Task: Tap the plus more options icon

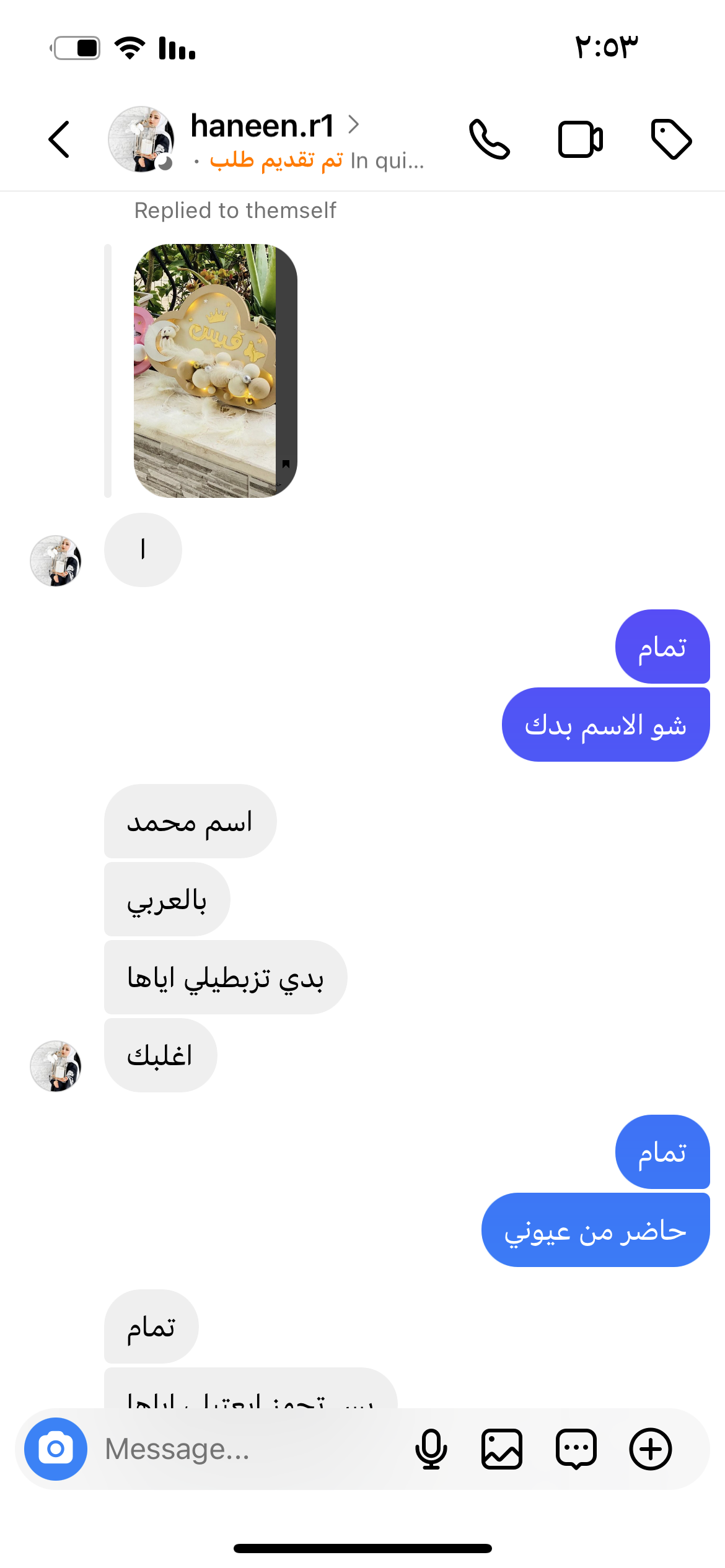Action: click(651, 1449)
